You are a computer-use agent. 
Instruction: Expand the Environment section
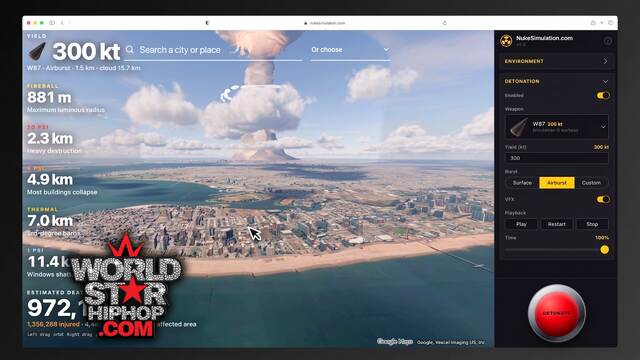click(x=557, y=61)
